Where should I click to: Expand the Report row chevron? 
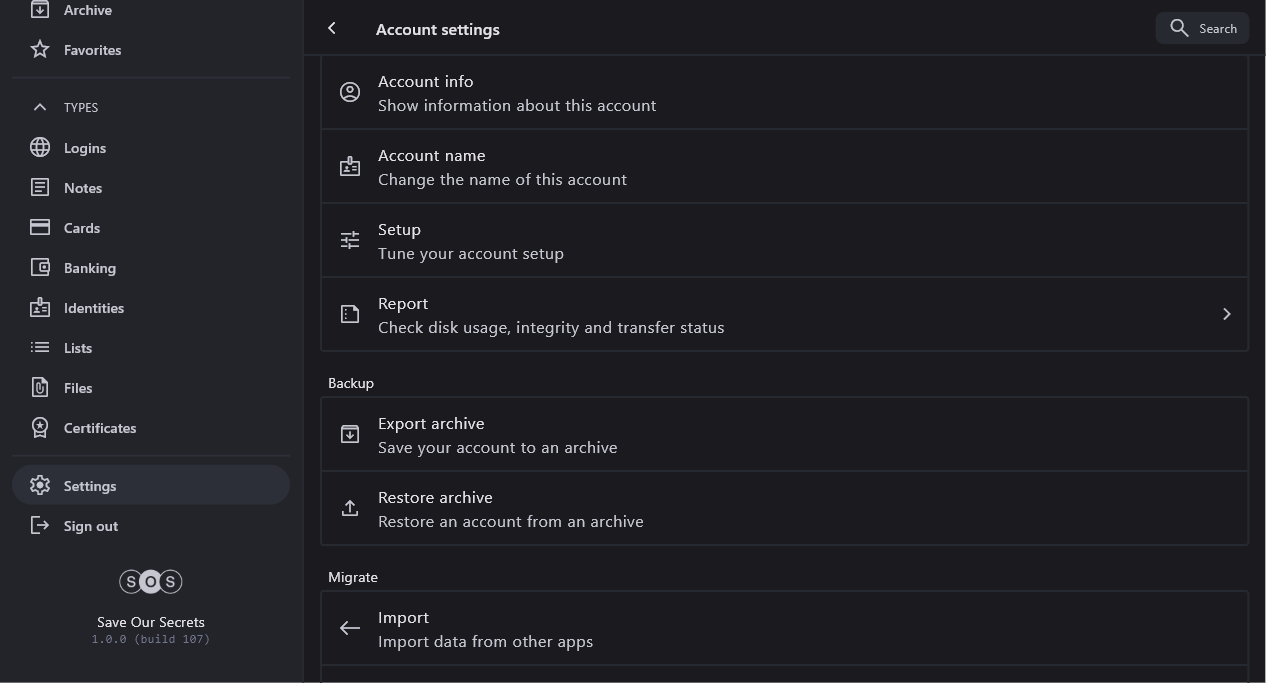[x=1226, y=314]
